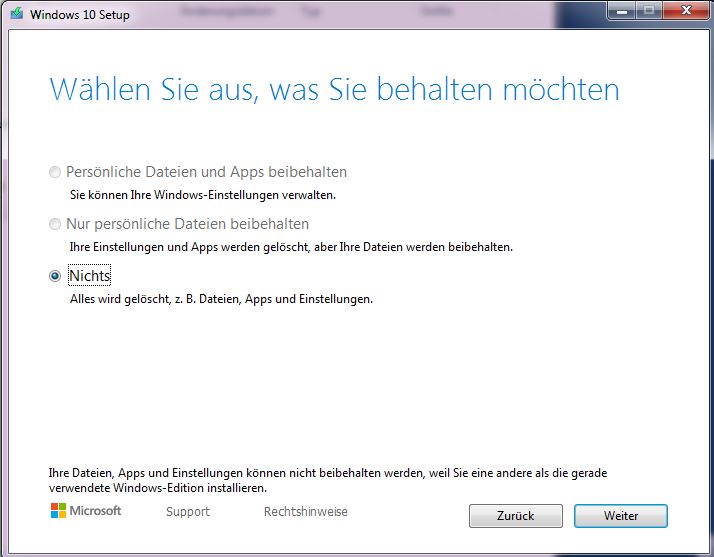The height and width of the screenshot is (557, 714).
Task: Click the Microsoft logo
Action: tap(86, 511)
